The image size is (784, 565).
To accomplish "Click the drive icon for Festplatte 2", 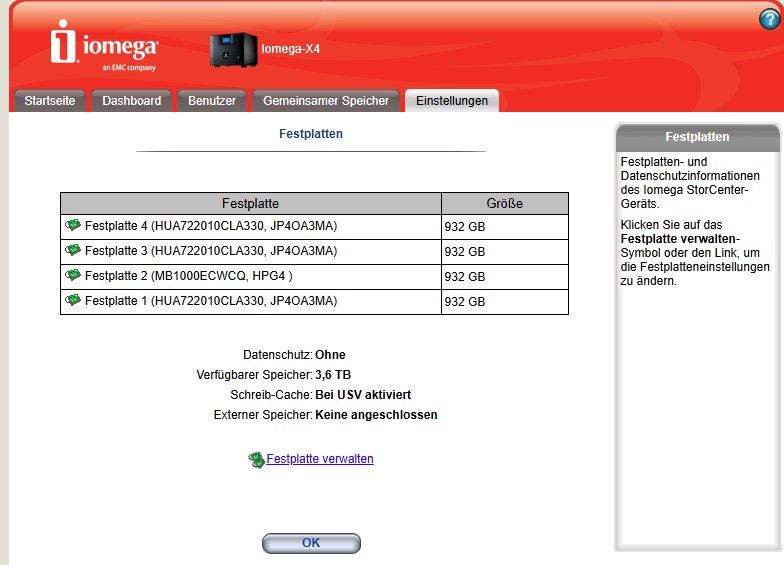I will 73,275.
